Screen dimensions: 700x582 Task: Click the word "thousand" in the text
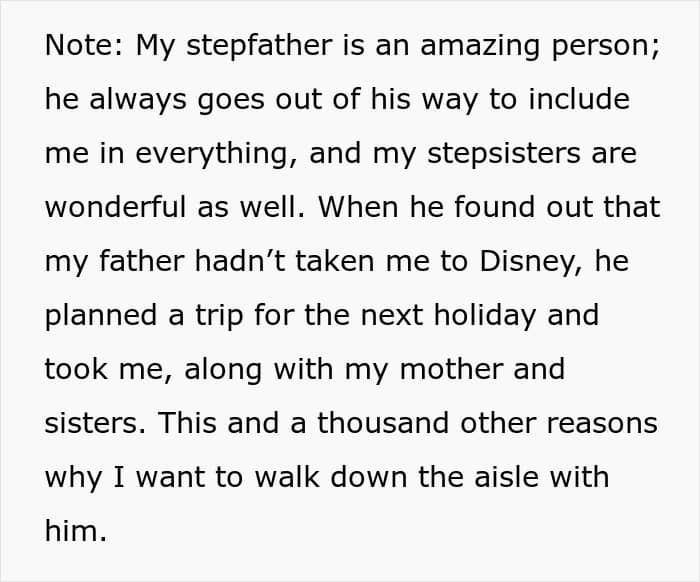click(x=383, y=423)
